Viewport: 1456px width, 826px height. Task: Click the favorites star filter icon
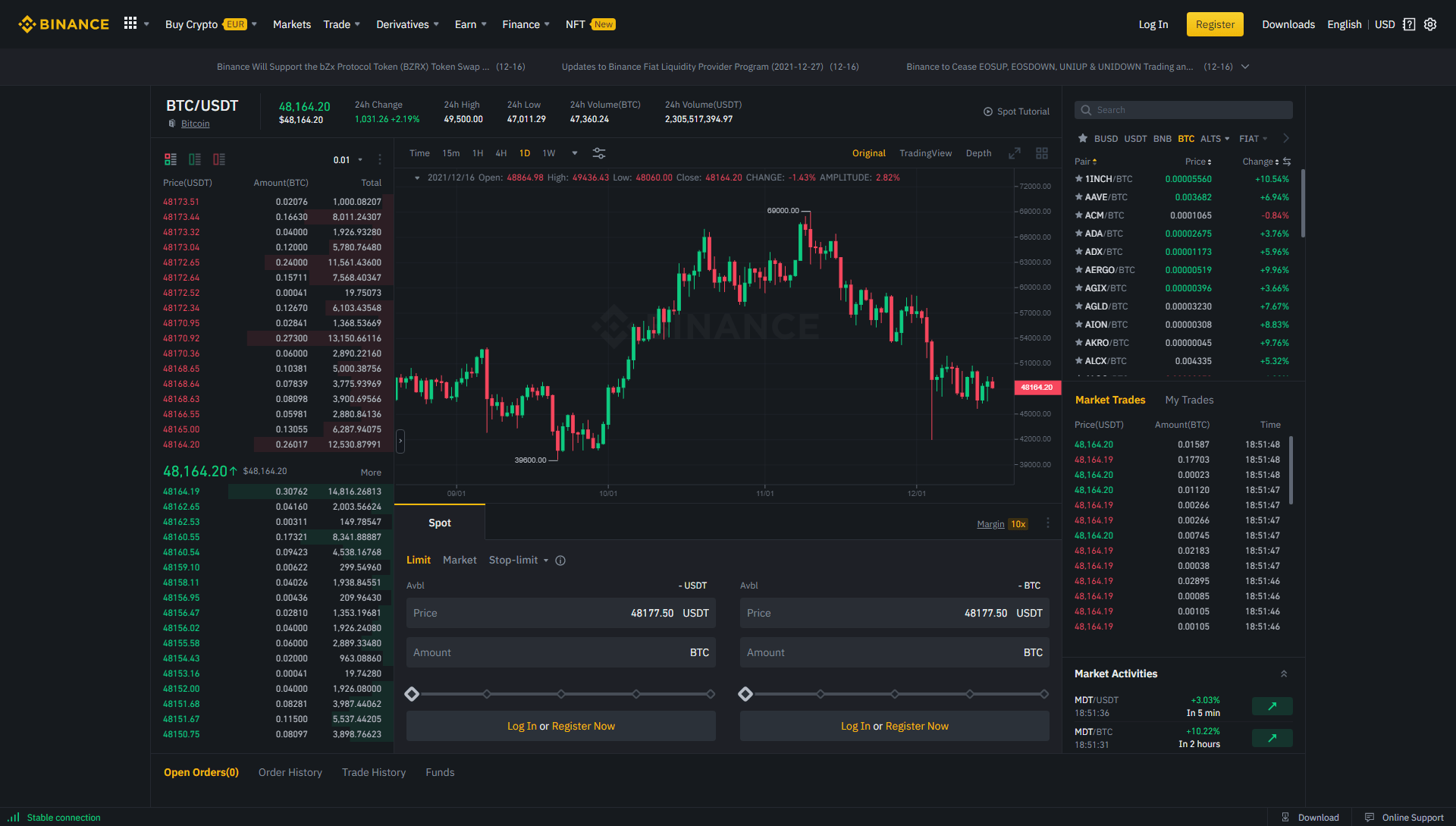pyautogui.click(x=1083, y=138)
